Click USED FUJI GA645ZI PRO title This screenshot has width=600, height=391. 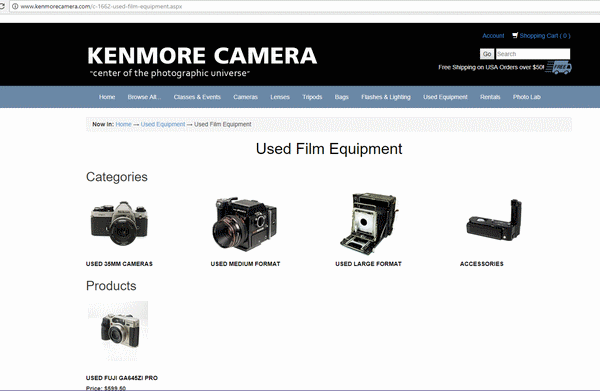[x=122, y=378]
